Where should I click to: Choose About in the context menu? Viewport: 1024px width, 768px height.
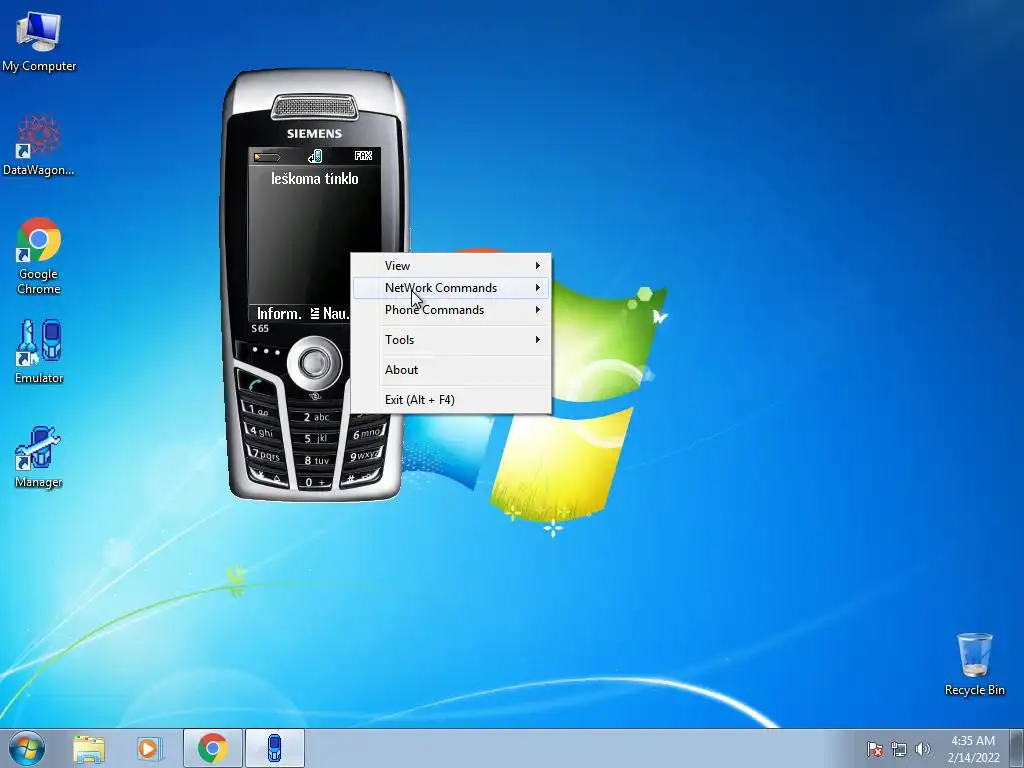pos(451,370)
